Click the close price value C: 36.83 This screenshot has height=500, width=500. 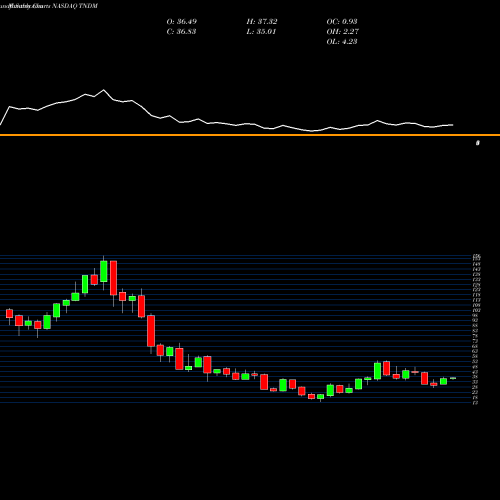[x=182, y=32]
